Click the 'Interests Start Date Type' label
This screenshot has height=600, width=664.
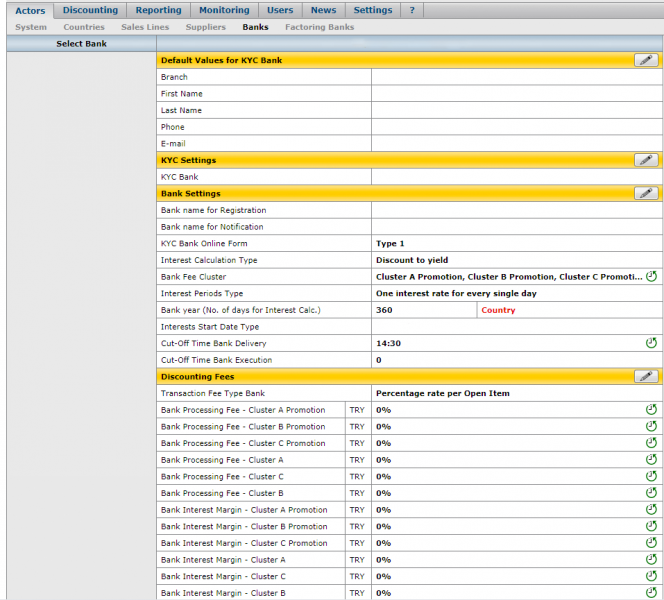210,327
